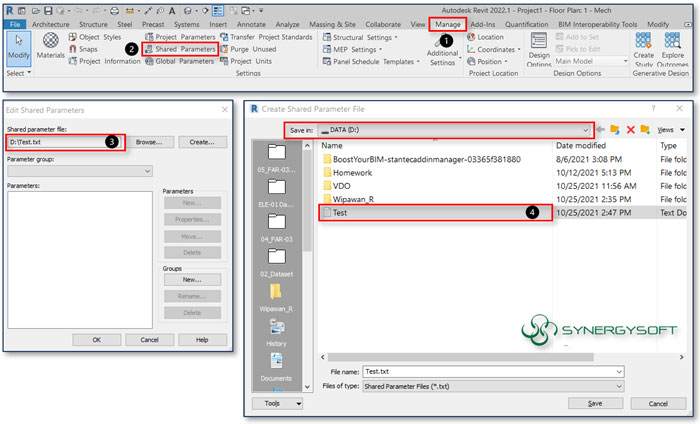The image size is (700, 424).
Task: Open the File menu tab
Action: pyautogui.click(x=15, y=25)
